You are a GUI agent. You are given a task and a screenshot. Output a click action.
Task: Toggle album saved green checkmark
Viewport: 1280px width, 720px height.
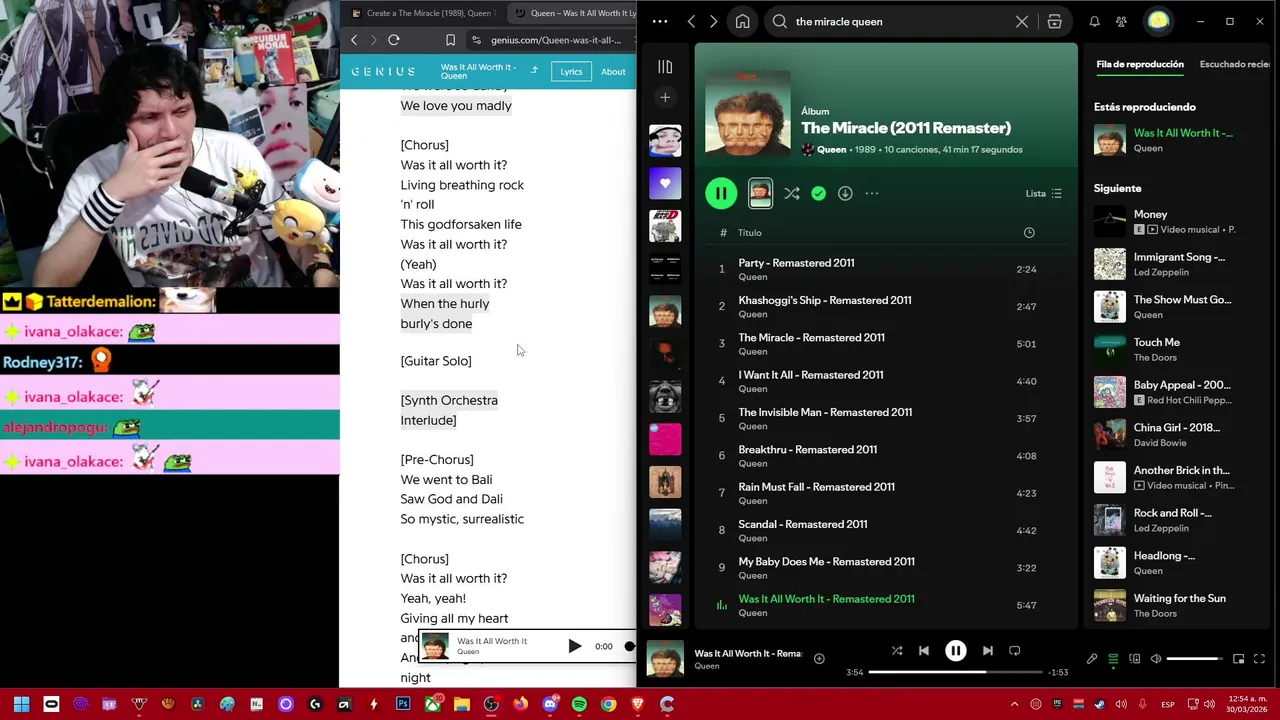pos(818,193)
